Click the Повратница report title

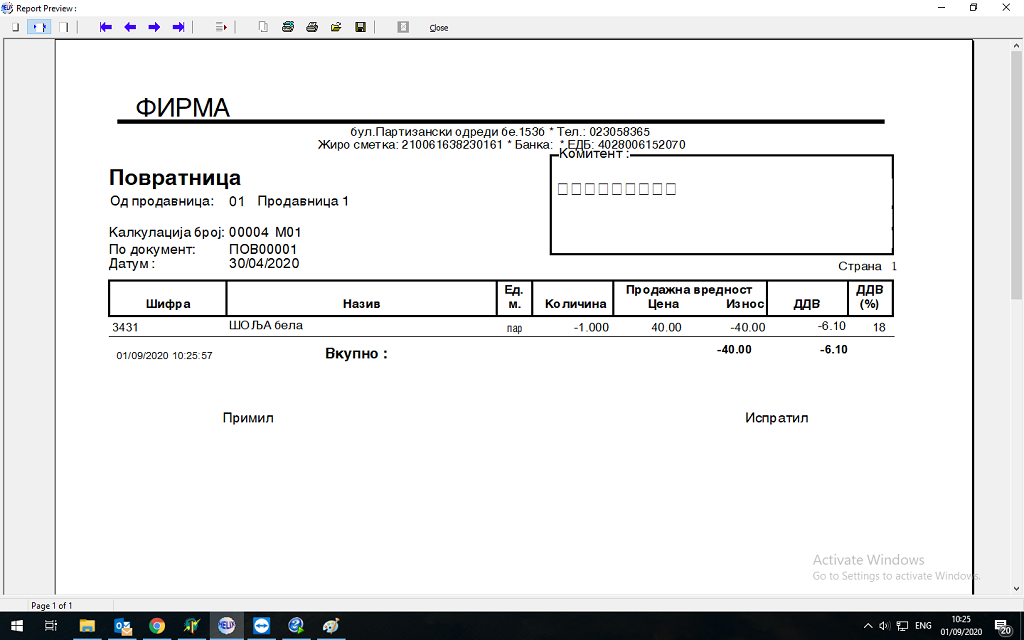coord(175,178)
